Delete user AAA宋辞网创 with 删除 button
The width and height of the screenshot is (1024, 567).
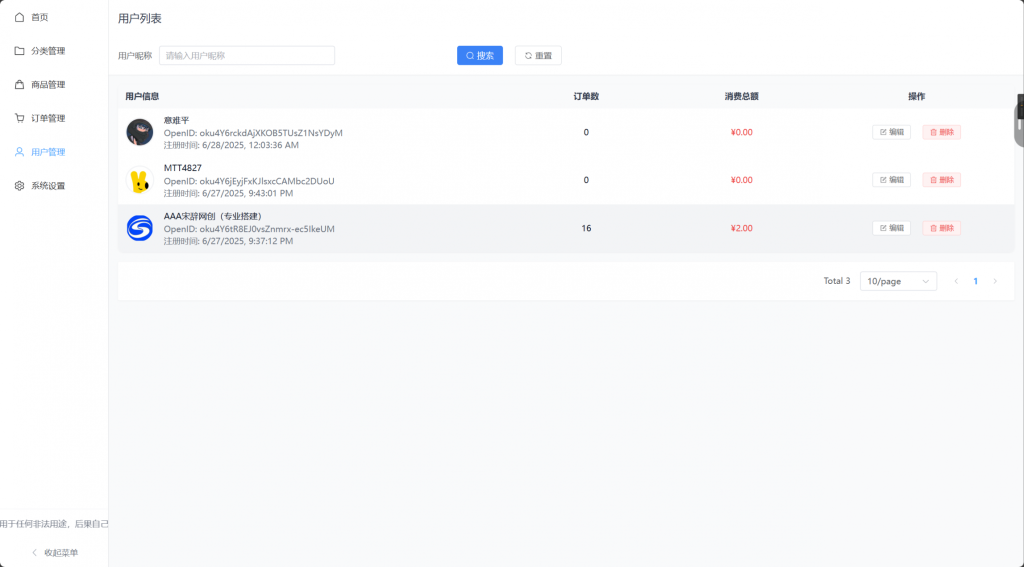click(x=941, y=228)
